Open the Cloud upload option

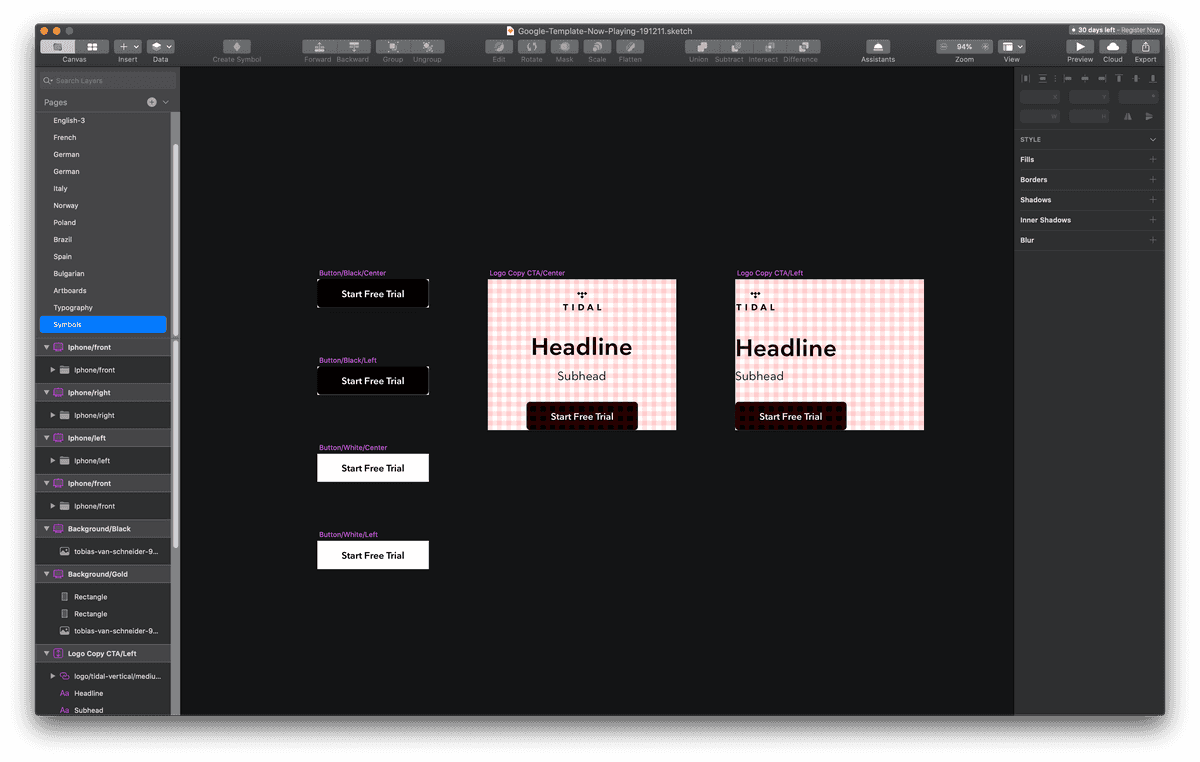(x=1113, y=47)
